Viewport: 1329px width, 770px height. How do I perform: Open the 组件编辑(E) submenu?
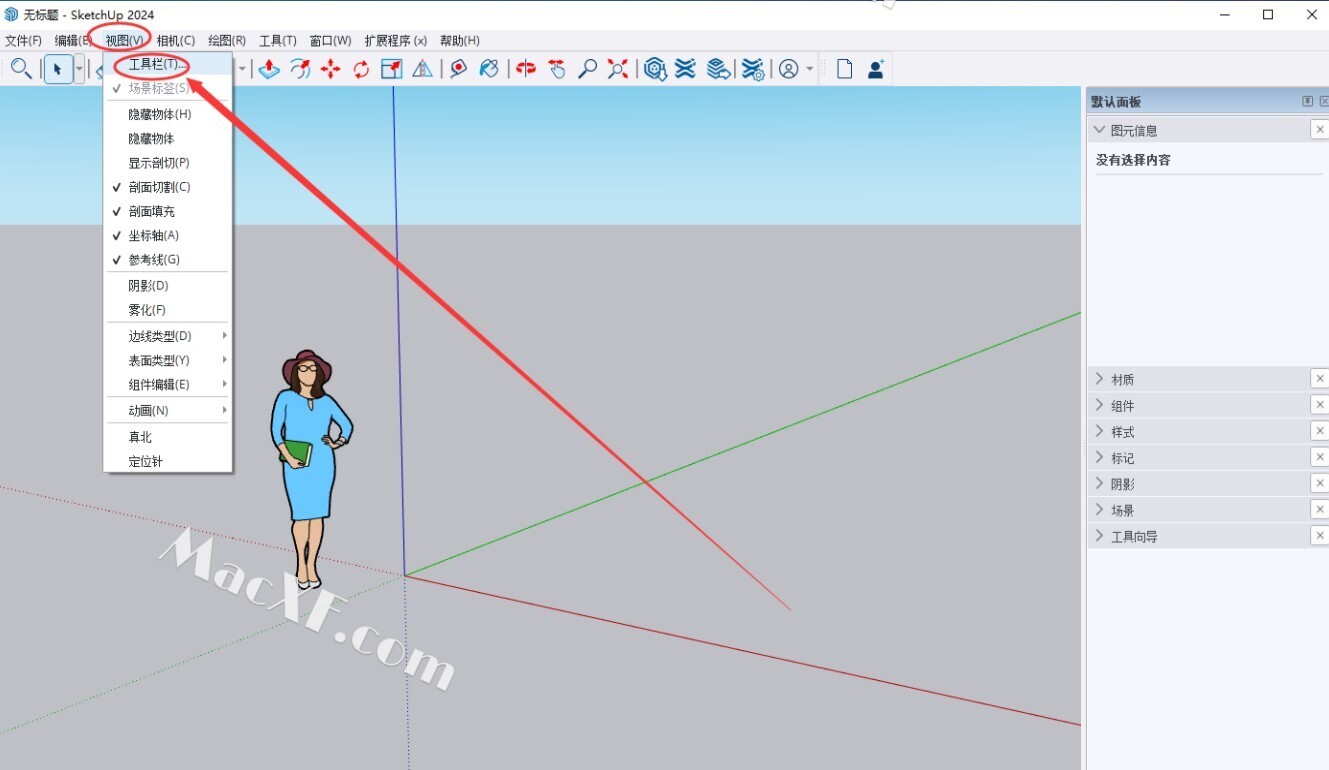168,384
